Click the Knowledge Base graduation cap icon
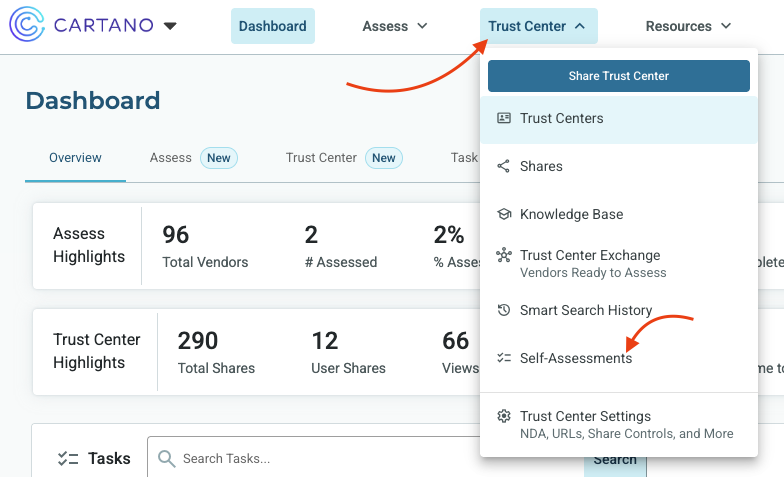This screenshot has width=784, height=477. point(504,214)
